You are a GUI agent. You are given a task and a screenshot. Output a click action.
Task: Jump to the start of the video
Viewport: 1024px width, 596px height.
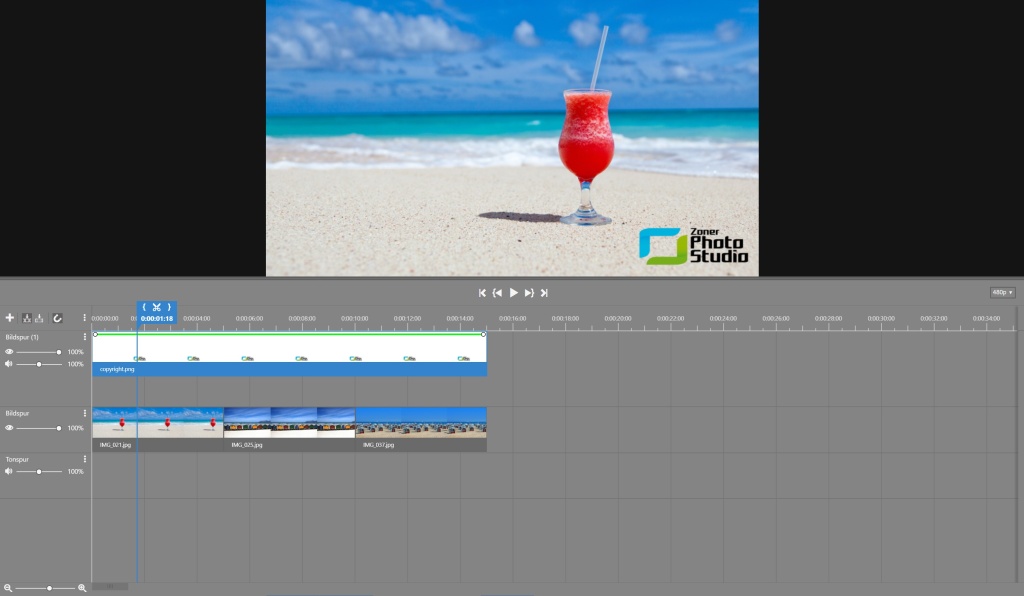pyautogui.click(x=482, y=293)
